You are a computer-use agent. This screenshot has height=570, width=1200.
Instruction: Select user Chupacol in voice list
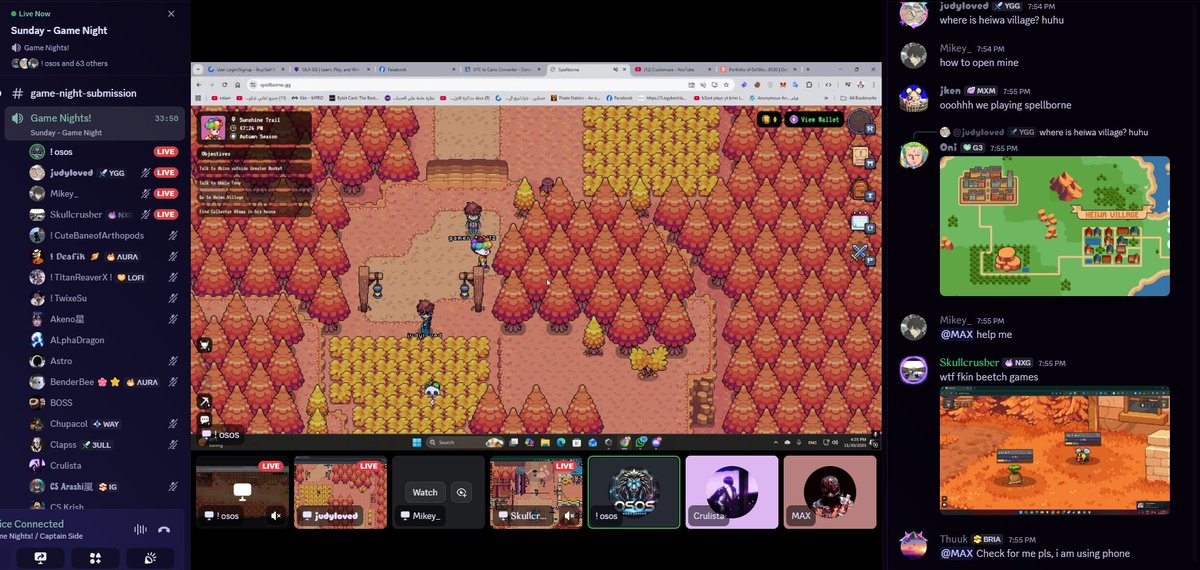point(105,424)
